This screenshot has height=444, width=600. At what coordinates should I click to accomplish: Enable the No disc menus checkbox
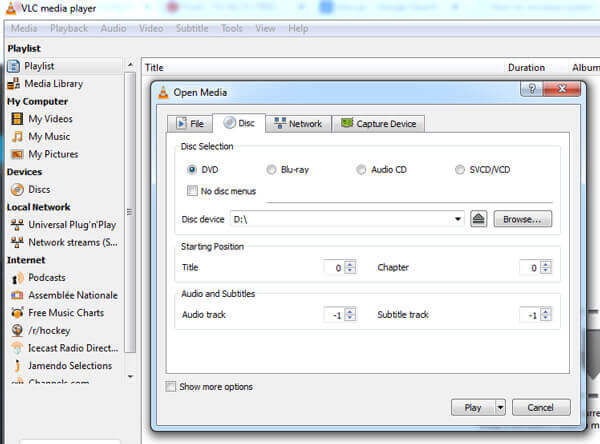(x=192, y=191)
